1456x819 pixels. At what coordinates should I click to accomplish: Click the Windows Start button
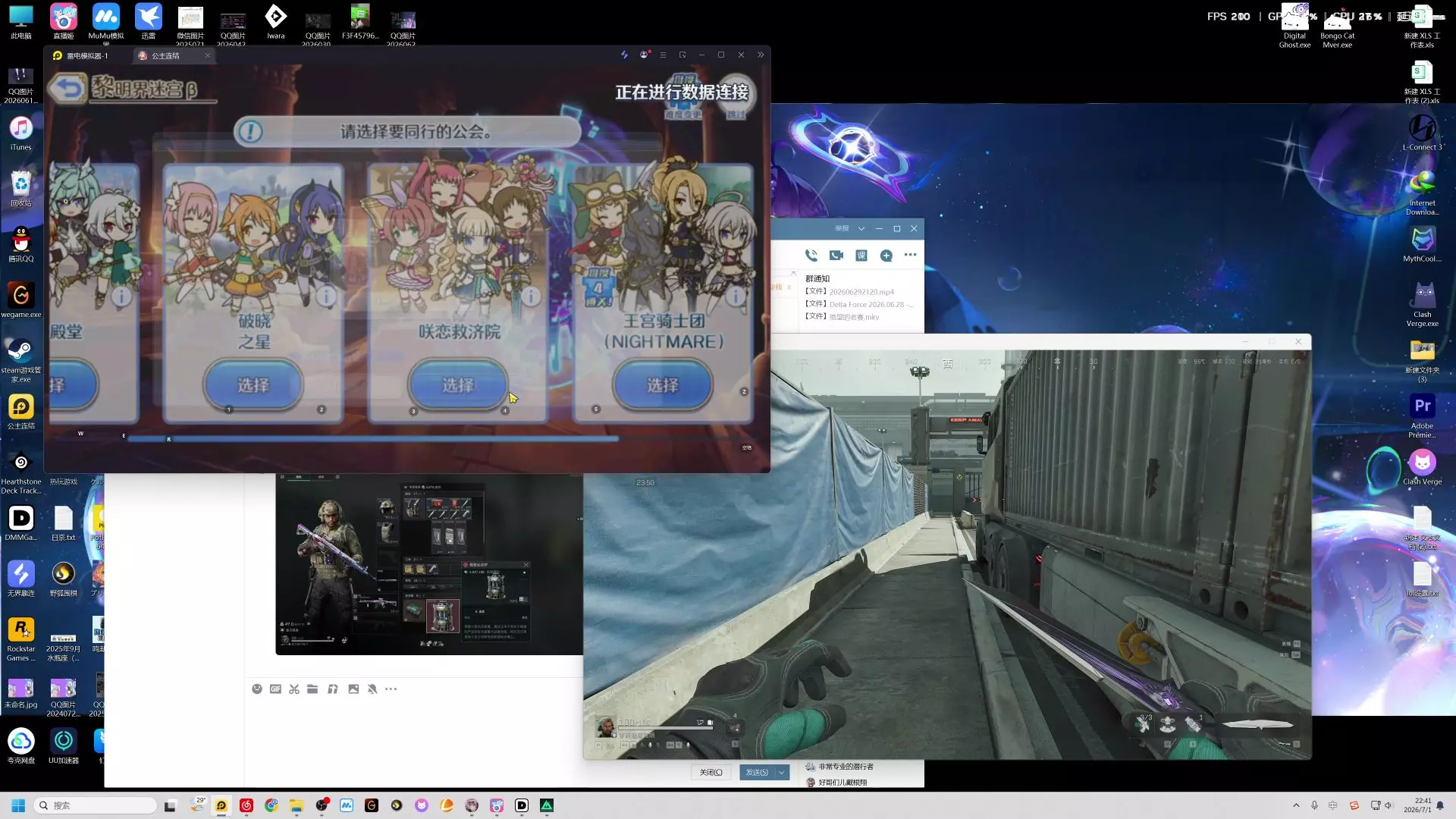18,805
